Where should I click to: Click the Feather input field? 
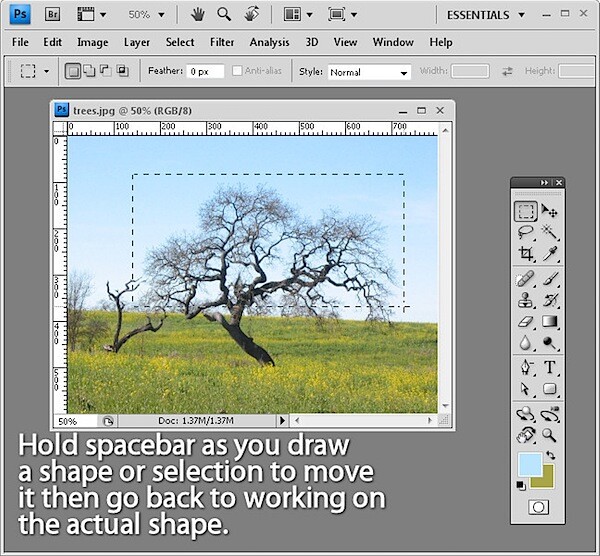(205, 72)
